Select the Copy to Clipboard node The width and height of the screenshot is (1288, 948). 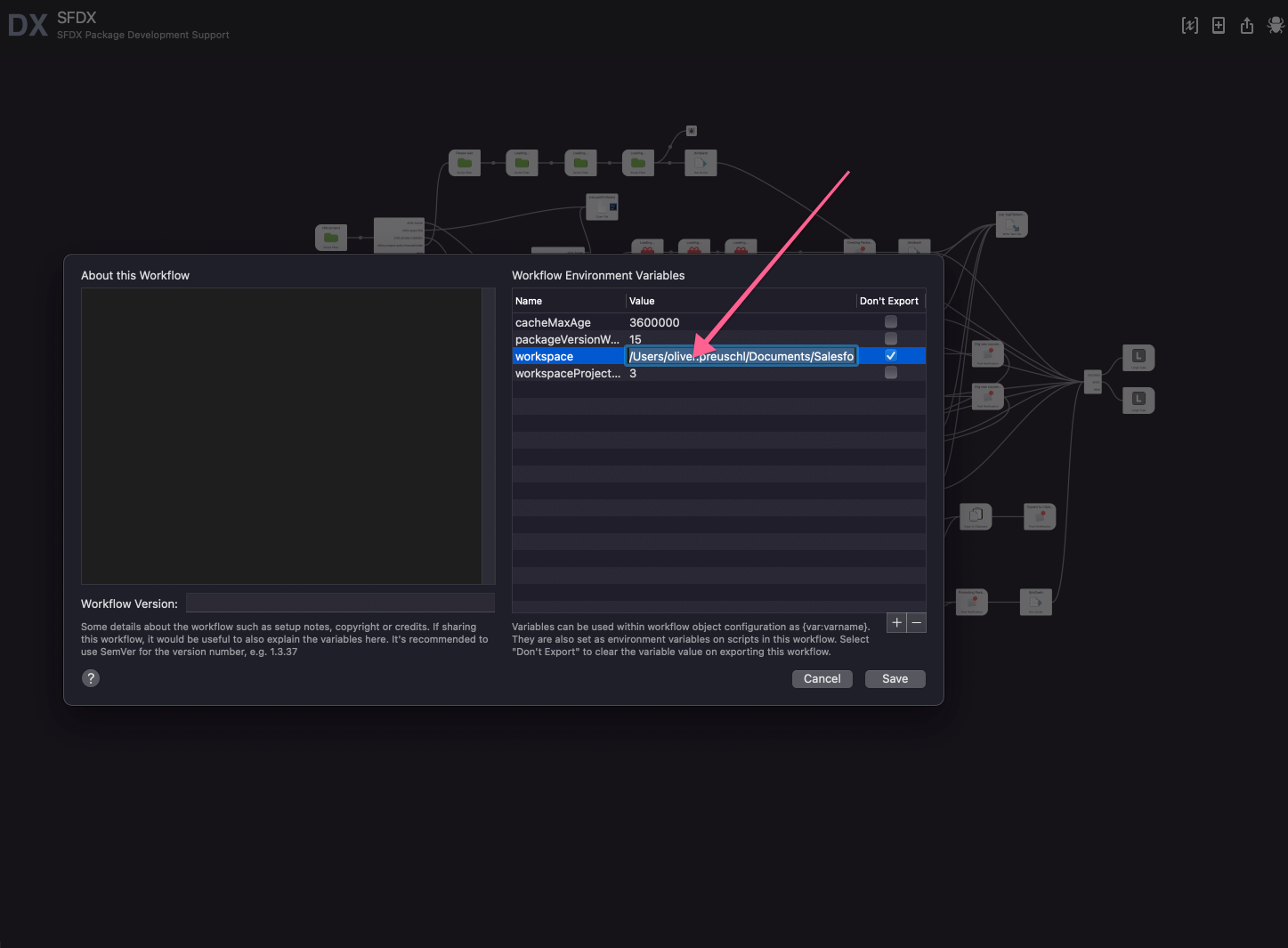(976, 516)
